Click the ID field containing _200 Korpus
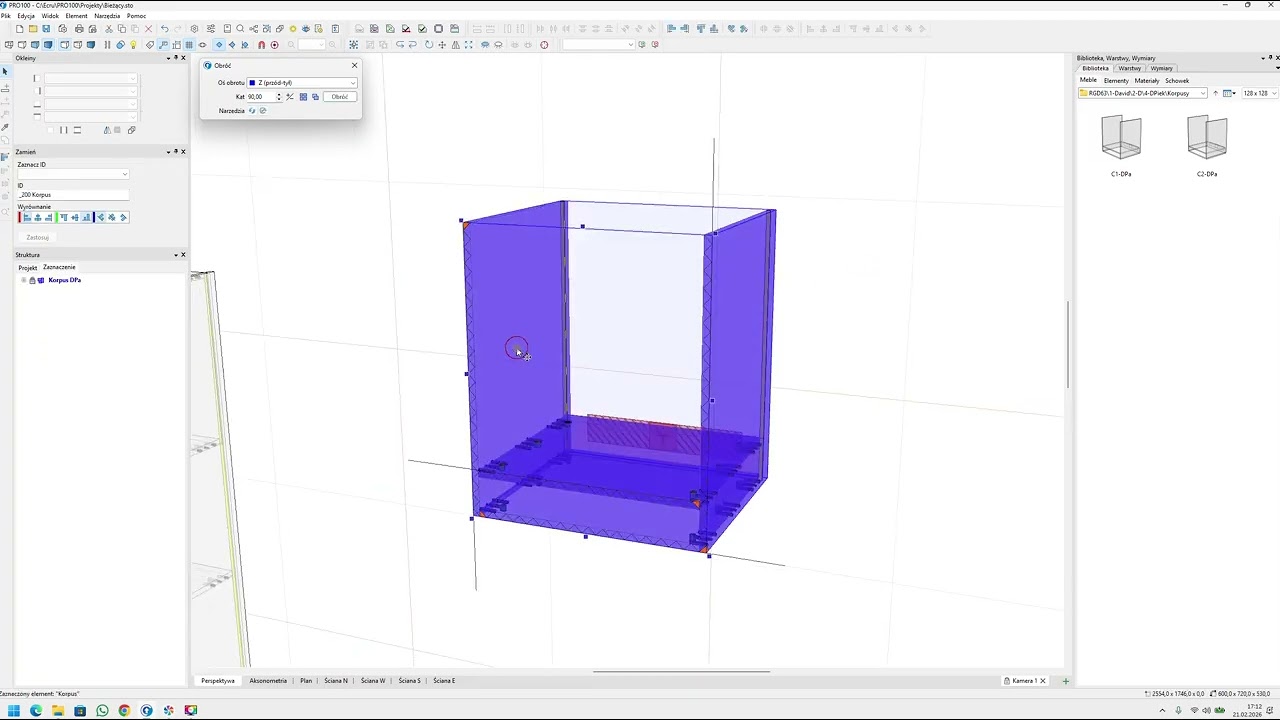The image size is (1280, 720). point(73,195)
